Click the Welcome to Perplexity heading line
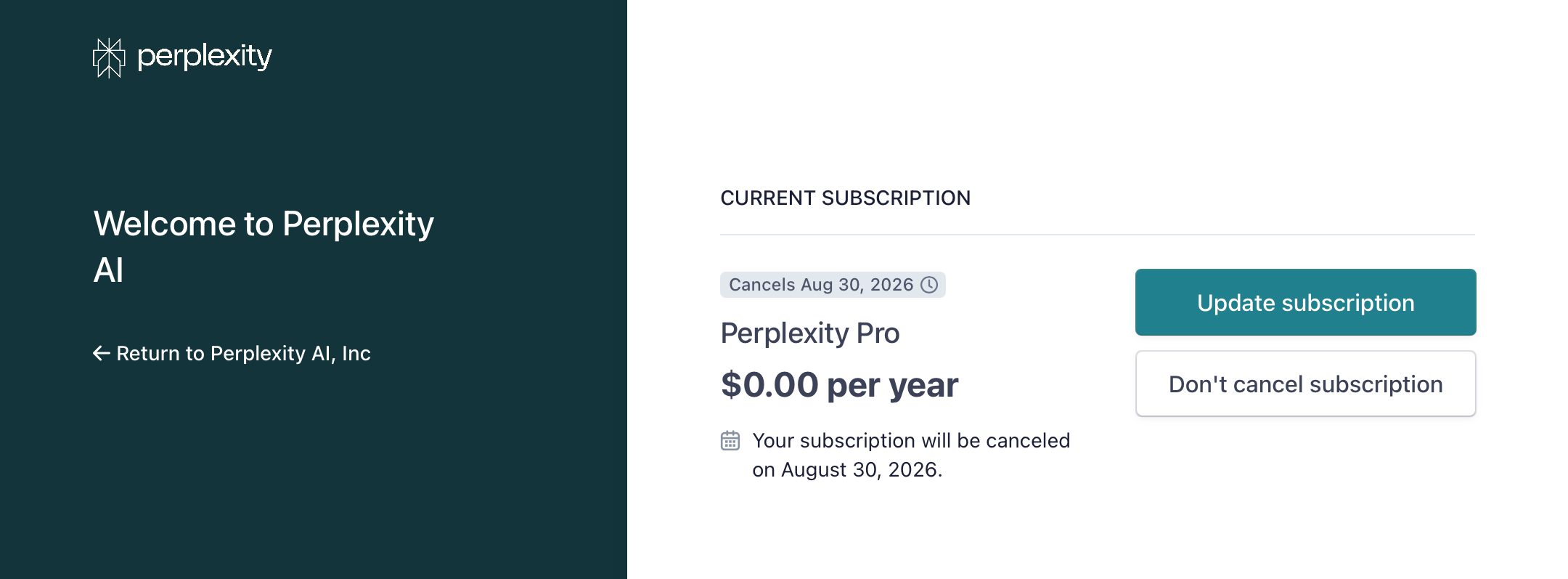Screen dimensions: 1568x579 [264, 224]
